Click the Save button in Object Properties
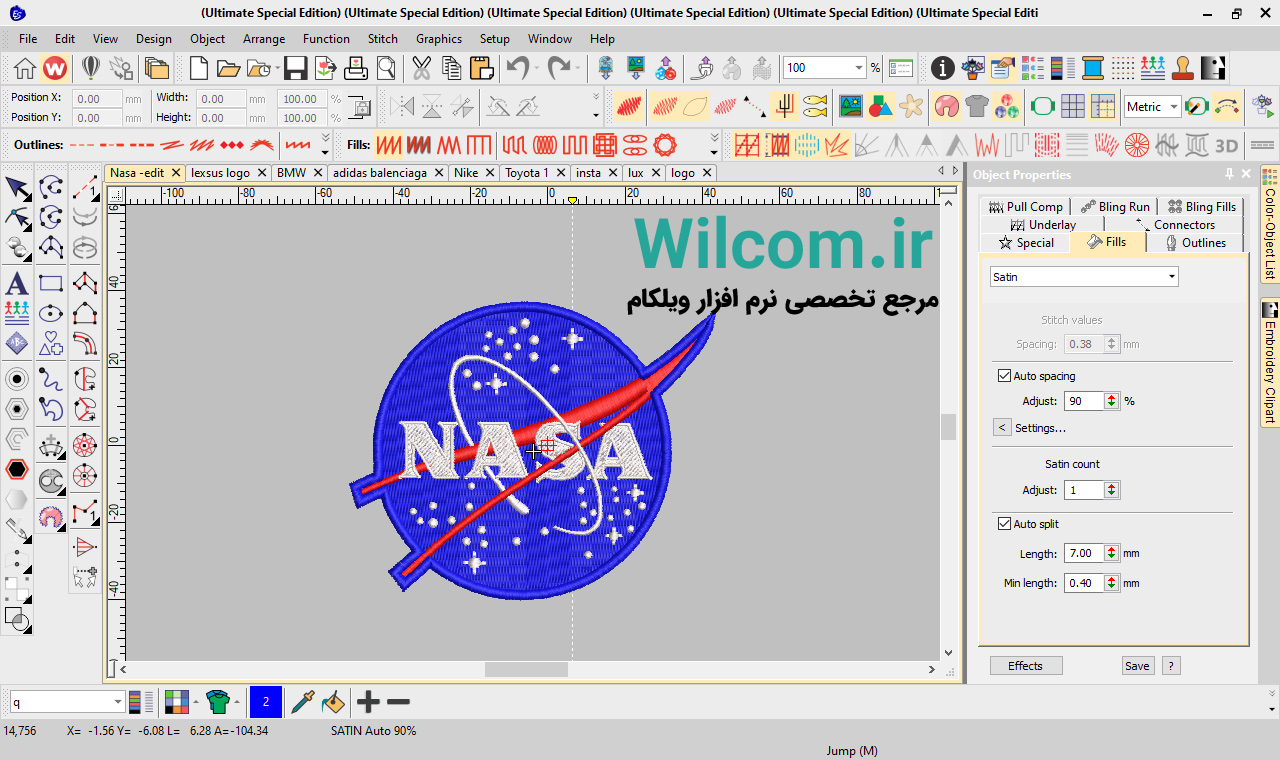Viewport: 1280px width, 760px height. click(x=1137, y=666)
